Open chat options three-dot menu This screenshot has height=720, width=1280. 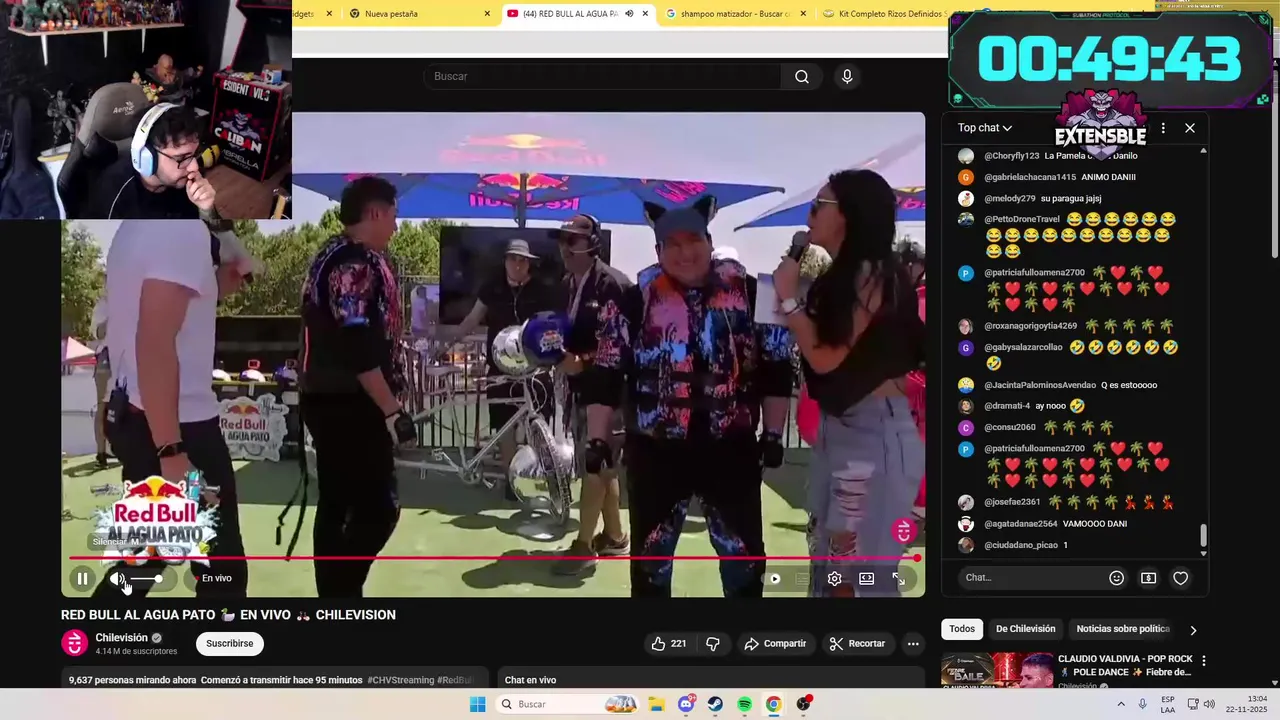pyautogui.click(x=1162, y=128)
